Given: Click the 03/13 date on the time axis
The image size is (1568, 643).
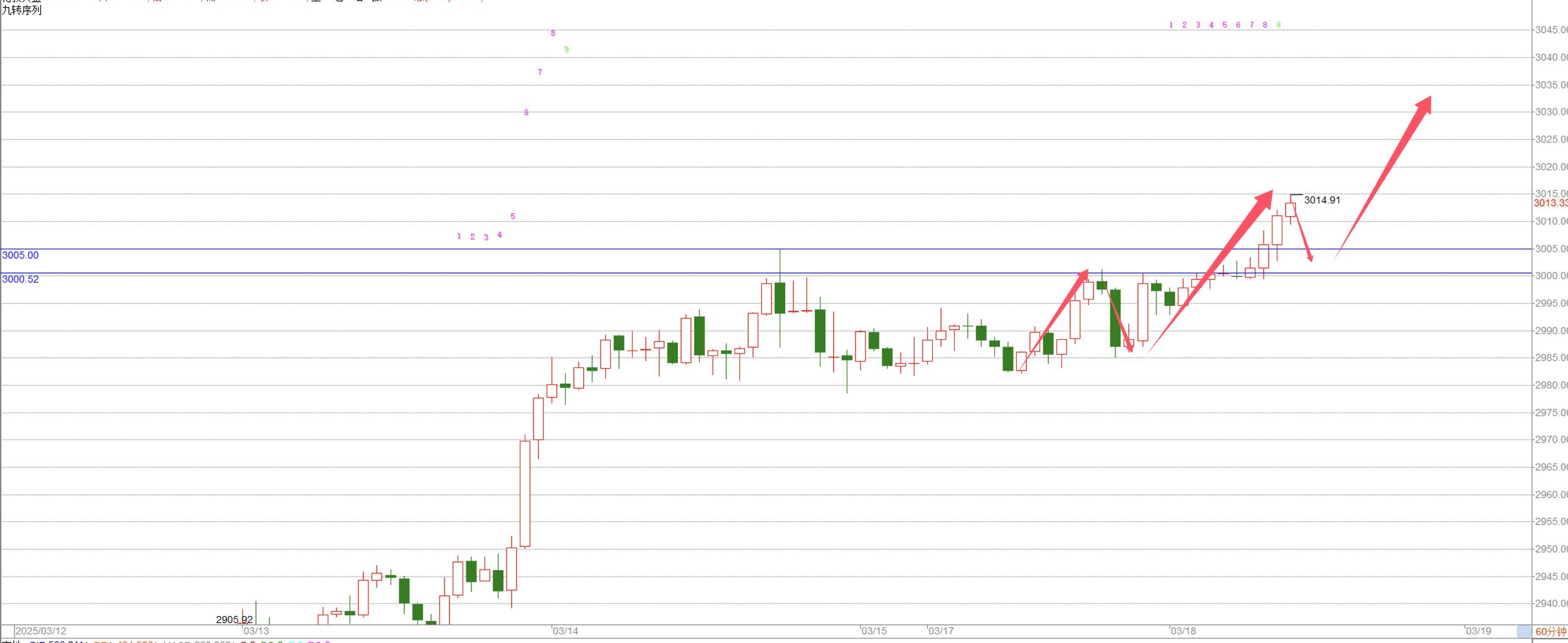Looking at the screenshot, I should tap(256, 631).
